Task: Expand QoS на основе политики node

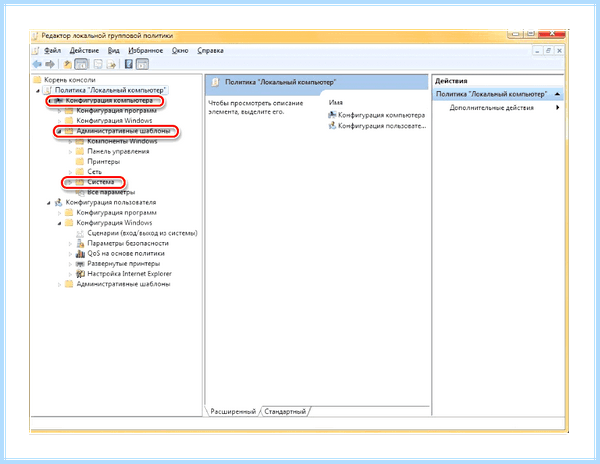Action: (70, 254)
